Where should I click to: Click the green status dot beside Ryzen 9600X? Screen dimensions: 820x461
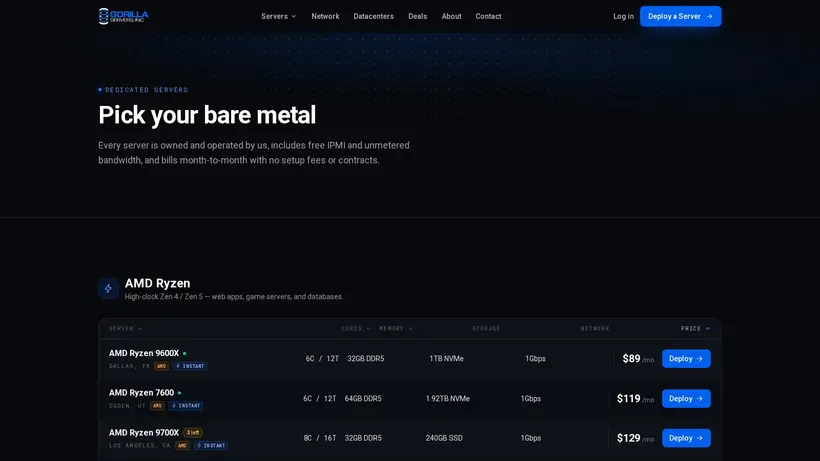[x=185, y=353]
